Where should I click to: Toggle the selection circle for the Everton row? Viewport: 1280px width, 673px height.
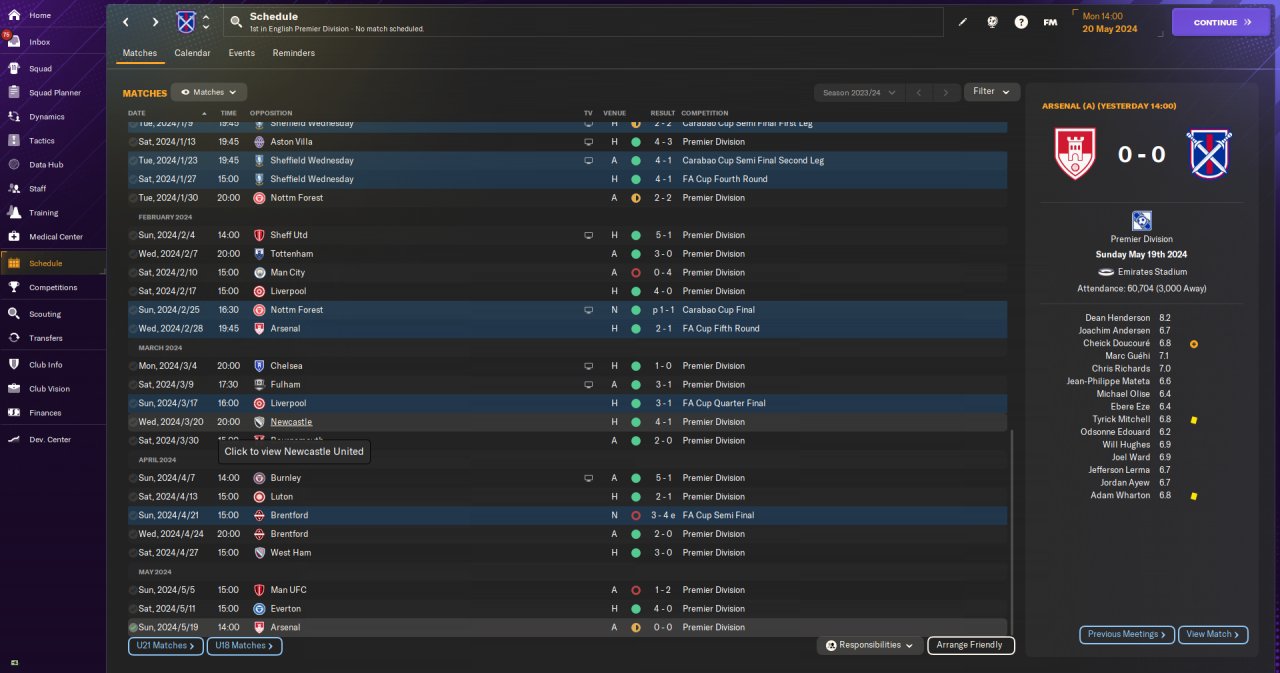click(x=133, y=609)
